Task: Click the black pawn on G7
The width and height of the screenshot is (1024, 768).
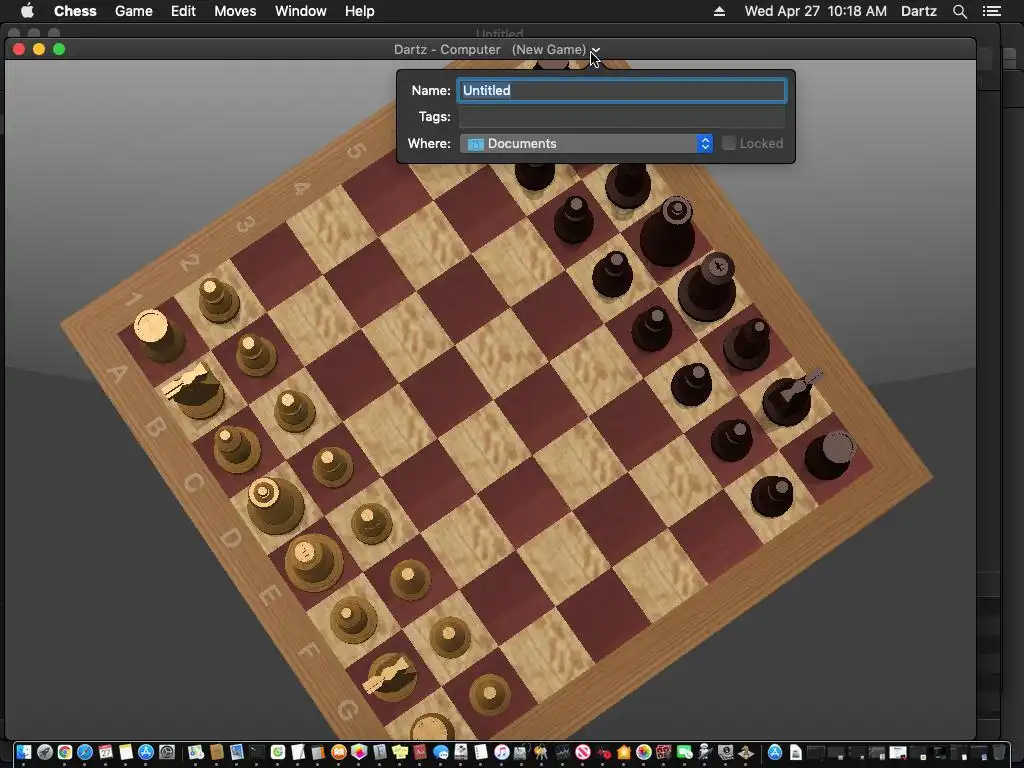Action: (x=731, y=440)
